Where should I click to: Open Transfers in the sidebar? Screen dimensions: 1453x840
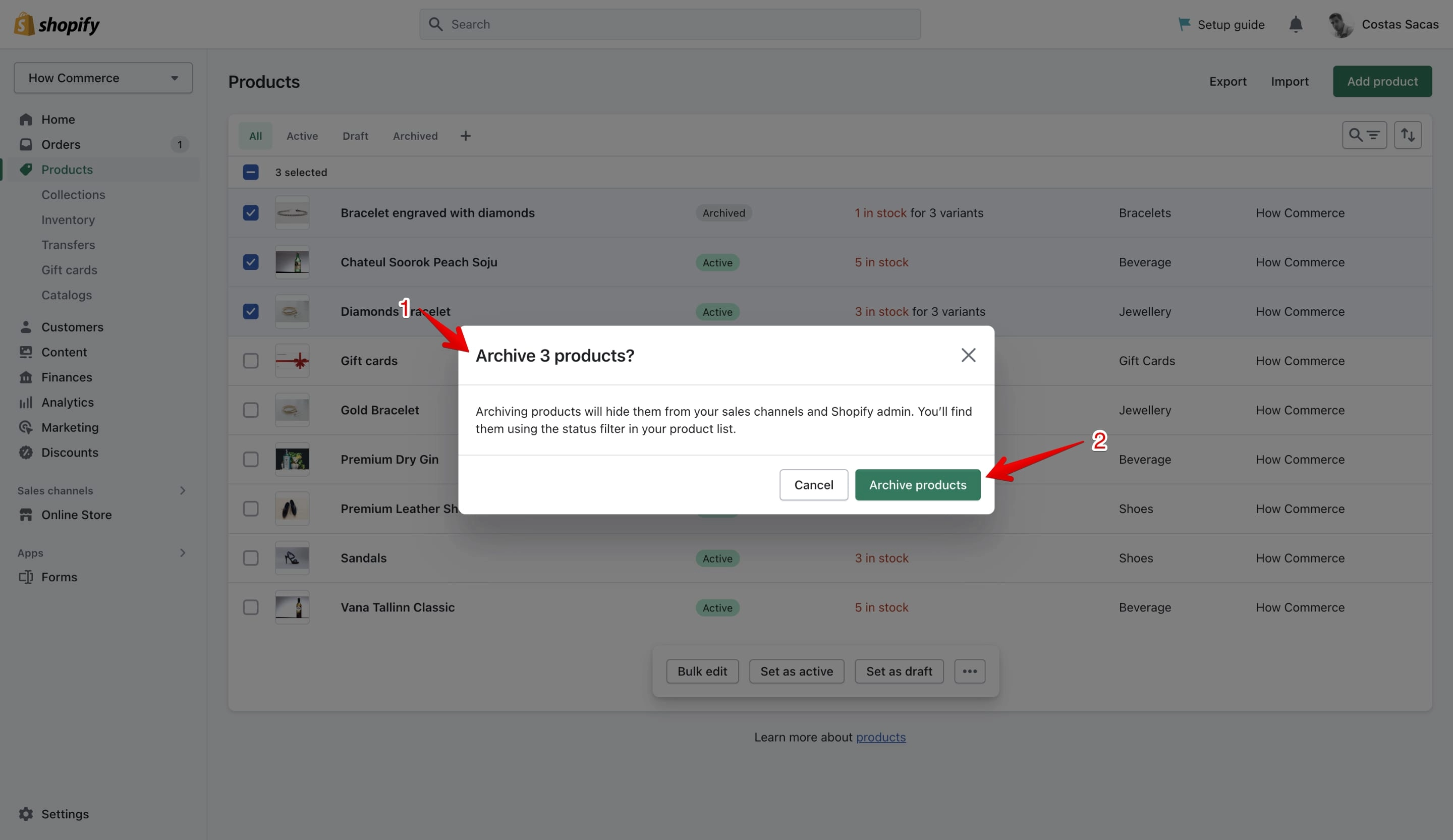[x=68, y=245]
